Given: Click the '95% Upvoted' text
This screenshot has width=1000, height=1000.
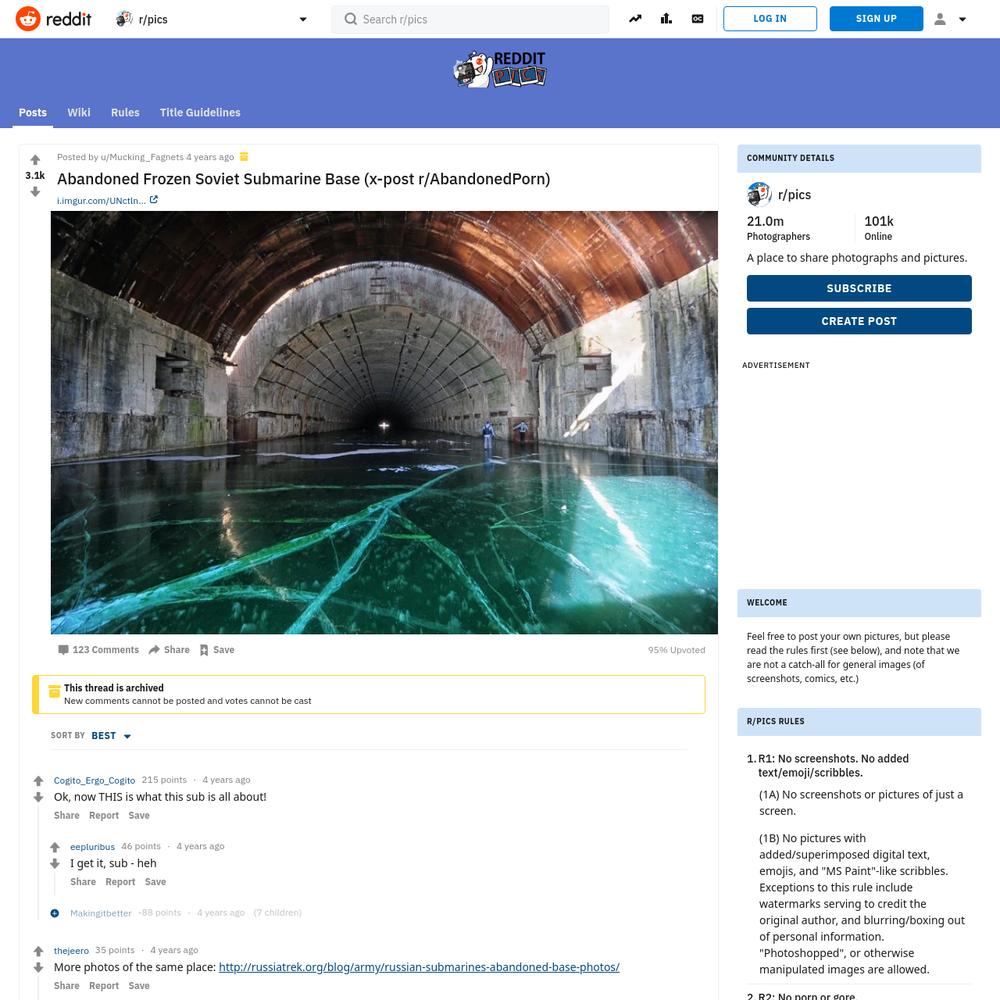Looking at the screenshot, I should (x=677, y=650).
